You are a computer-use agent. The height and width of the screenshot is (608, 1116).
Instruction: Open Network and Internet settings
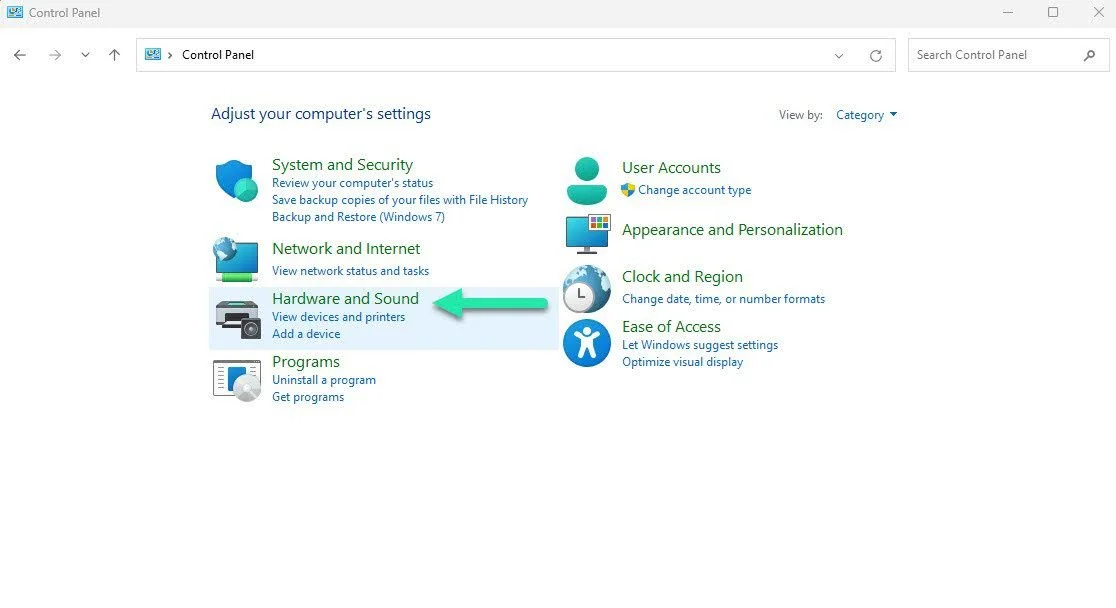(x=346, y=248)
